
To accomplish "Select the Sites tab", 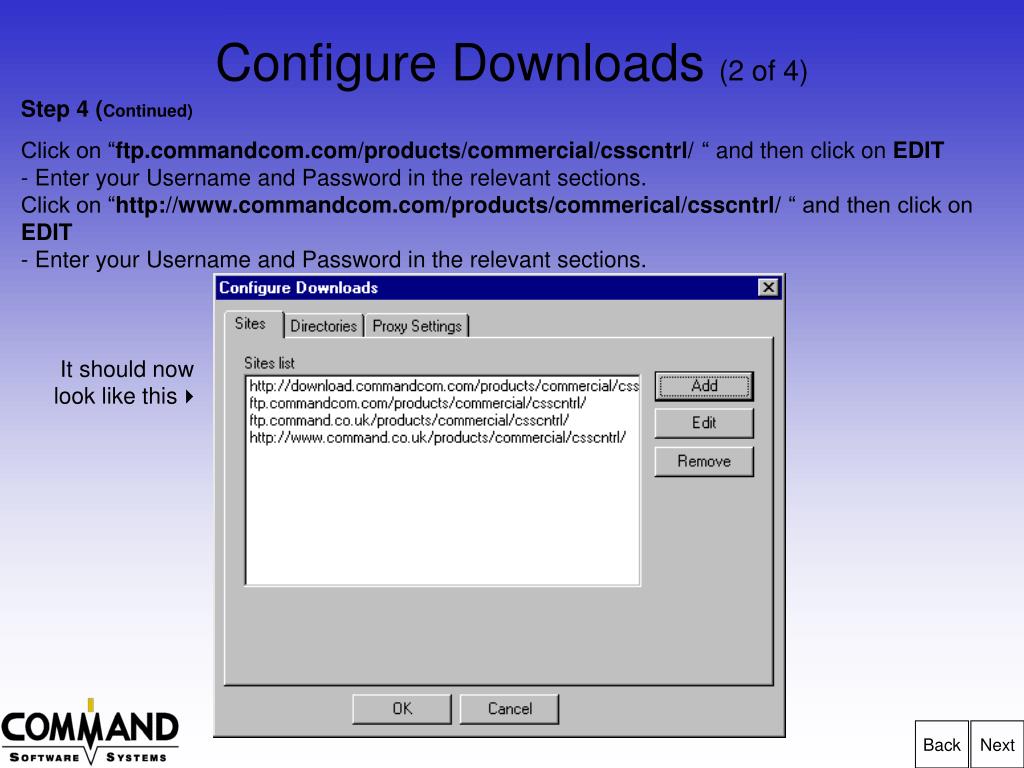I will point(253,324).
